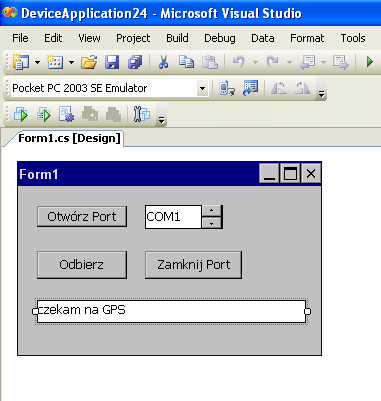Click the Device Options icon
The height and width of the screenshot is (401, 381).
[x=250, y=88]
